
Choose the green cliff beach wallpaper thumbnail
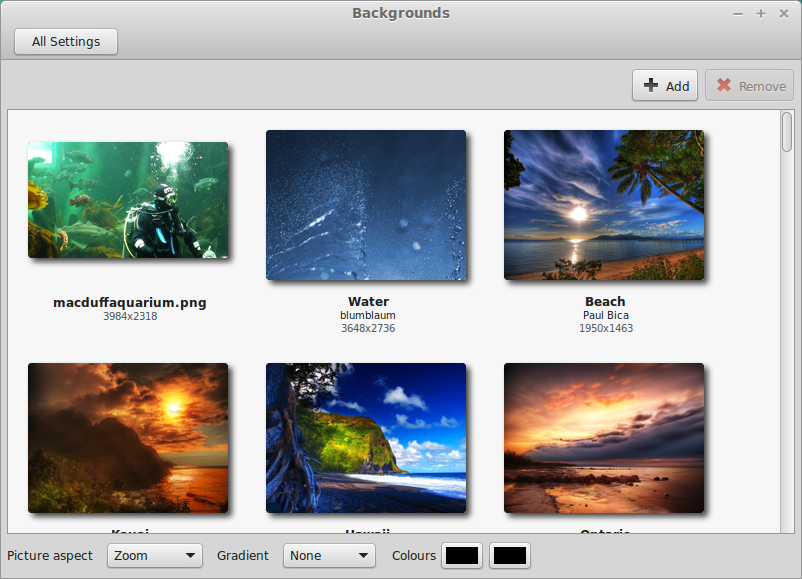pos(366,438)
